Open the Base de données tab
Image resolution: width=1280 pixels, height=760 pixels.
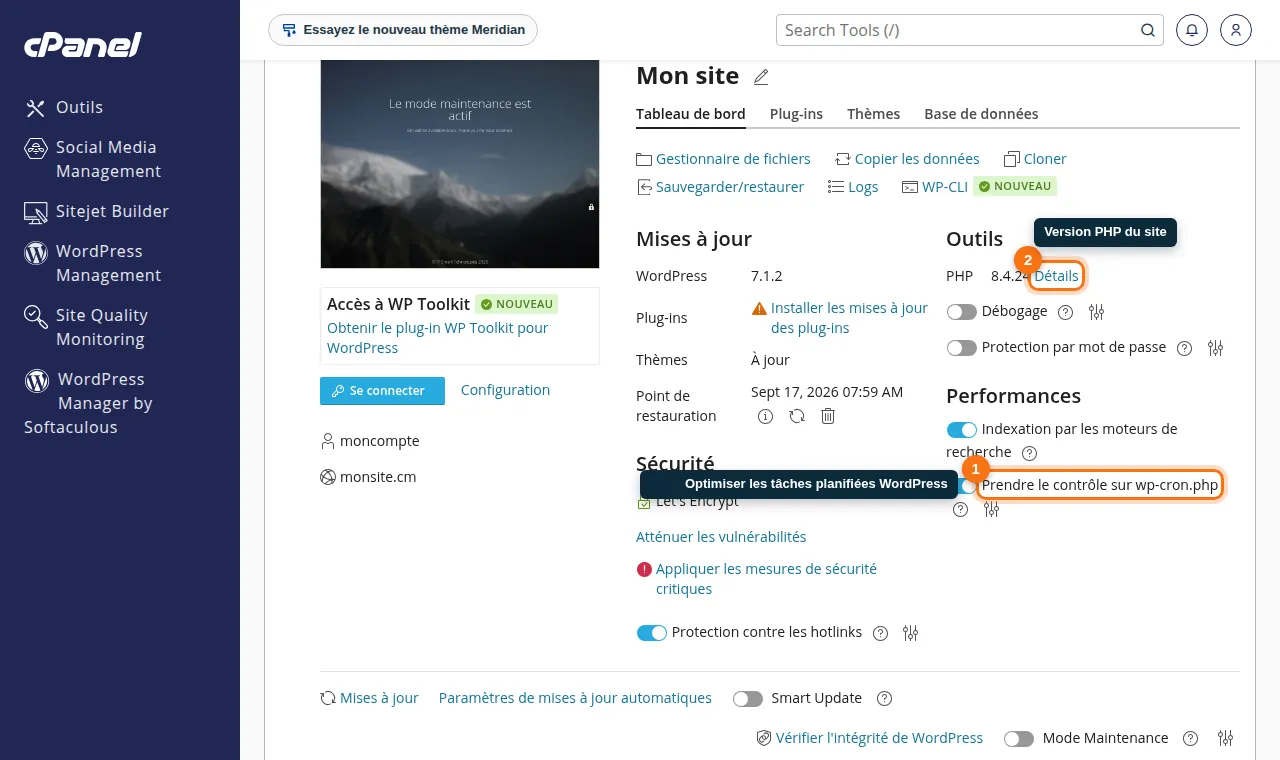[x=981, y=114]
